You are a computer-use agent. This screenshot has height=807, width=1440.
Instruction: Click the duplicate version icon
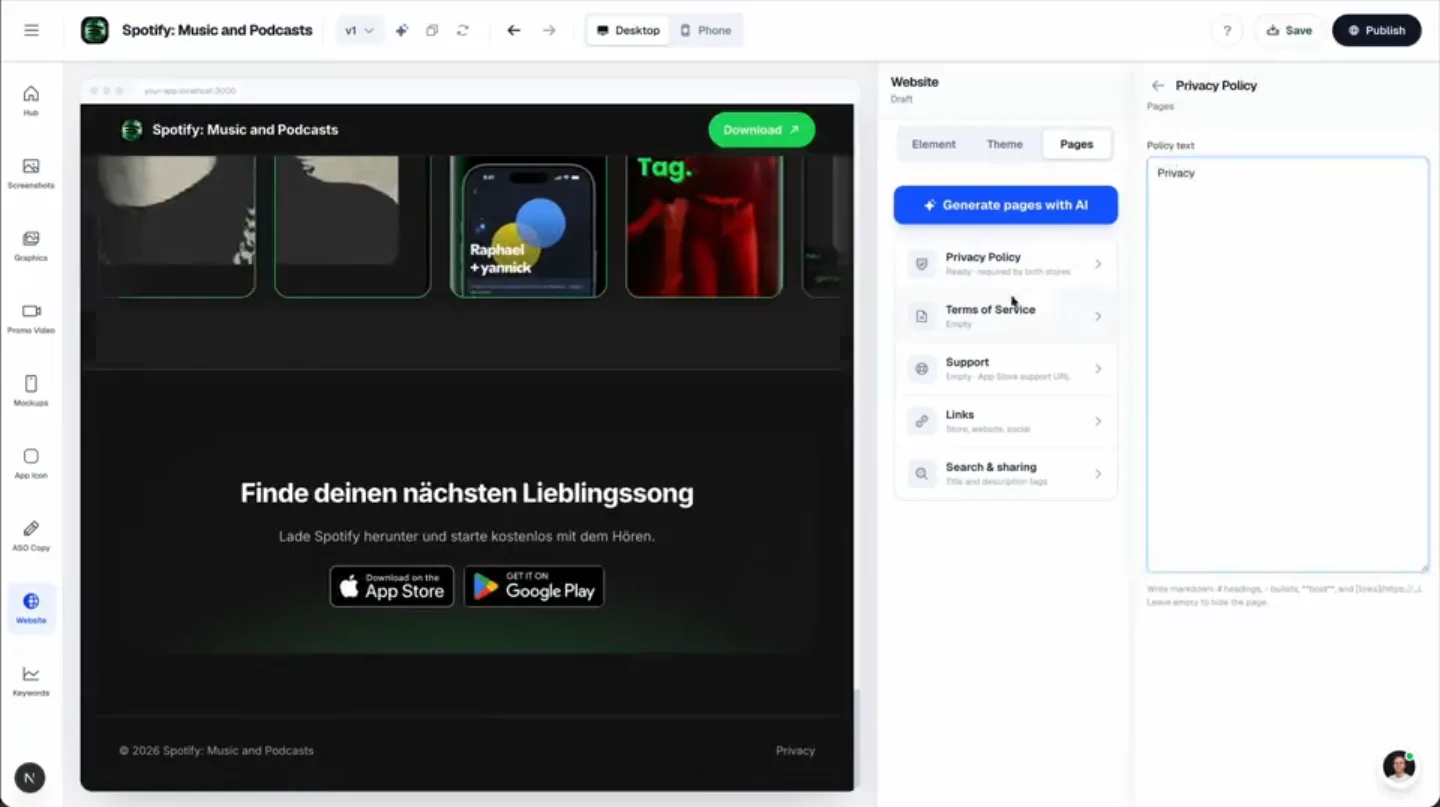pos(432,30)
